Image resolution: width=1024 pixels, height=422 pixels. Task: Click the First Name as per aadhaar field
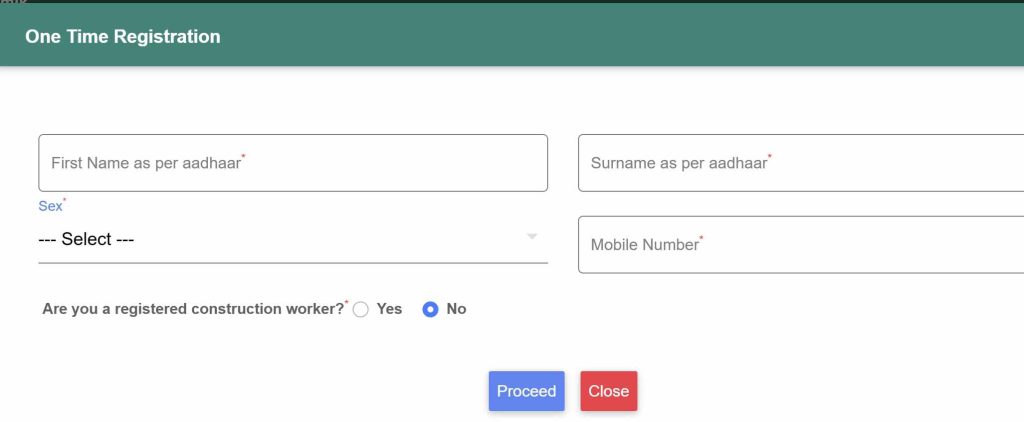[292, 163]
